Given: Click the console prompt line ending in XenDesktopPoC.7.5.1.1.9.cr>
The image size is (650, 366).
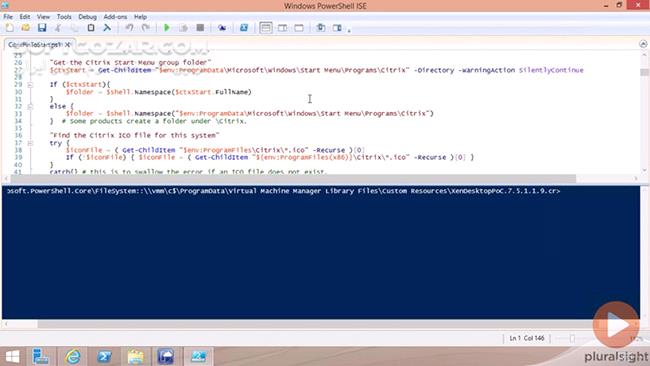Looking at the screenshot, I should pos(284,191).
